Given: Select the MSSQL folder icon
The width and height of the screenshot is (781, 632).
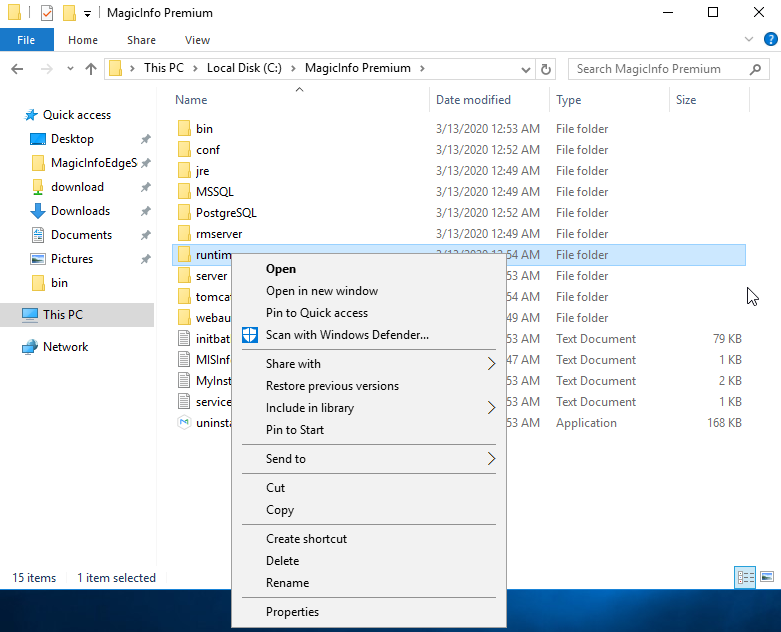Looking at the screenshot, I should click(184, 191).
